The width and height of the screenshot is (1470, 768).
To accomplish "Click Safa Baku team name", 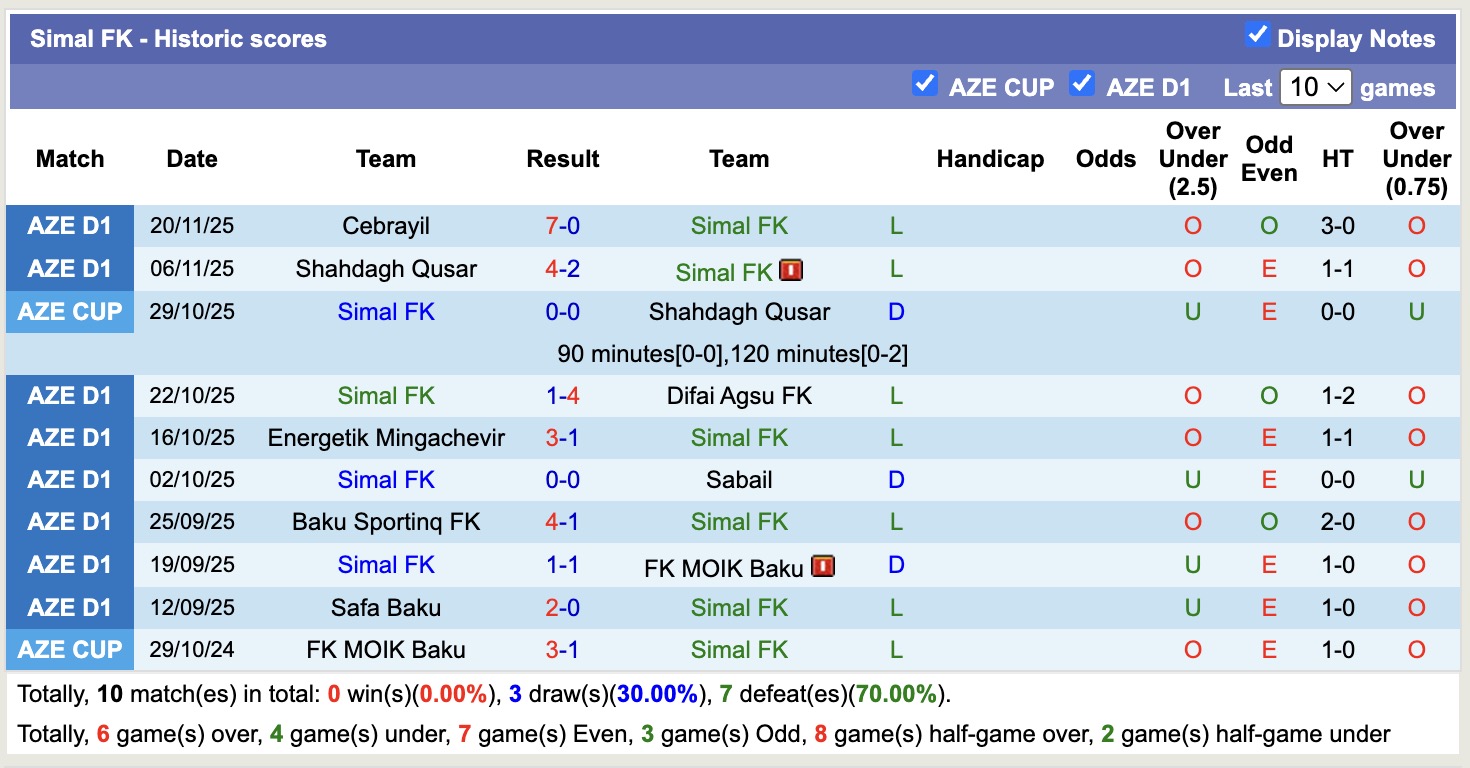I will [x=386, y=608].
